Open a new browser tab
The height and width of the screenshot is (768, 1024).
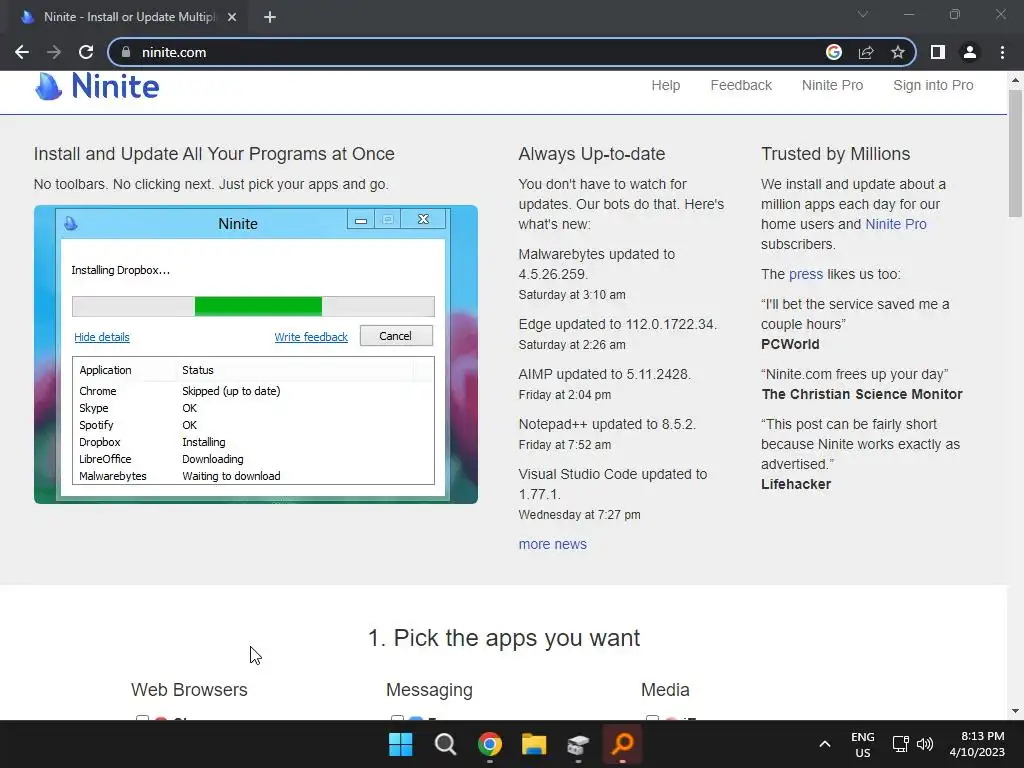(270, 17)
